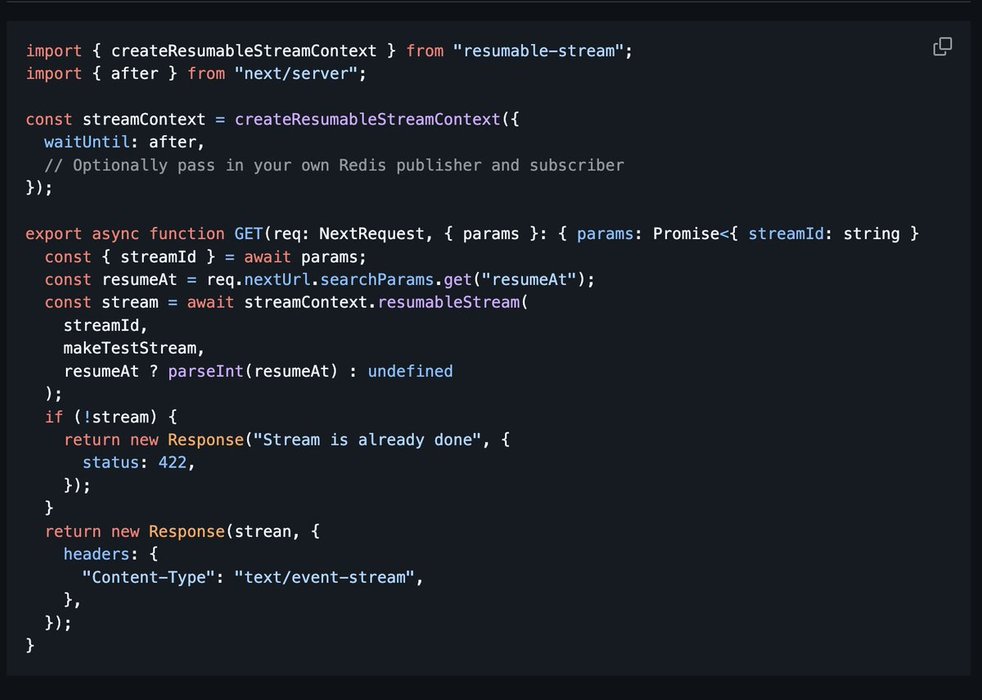Click the copy code icon
982x700 pixels.
coord(942,47)
